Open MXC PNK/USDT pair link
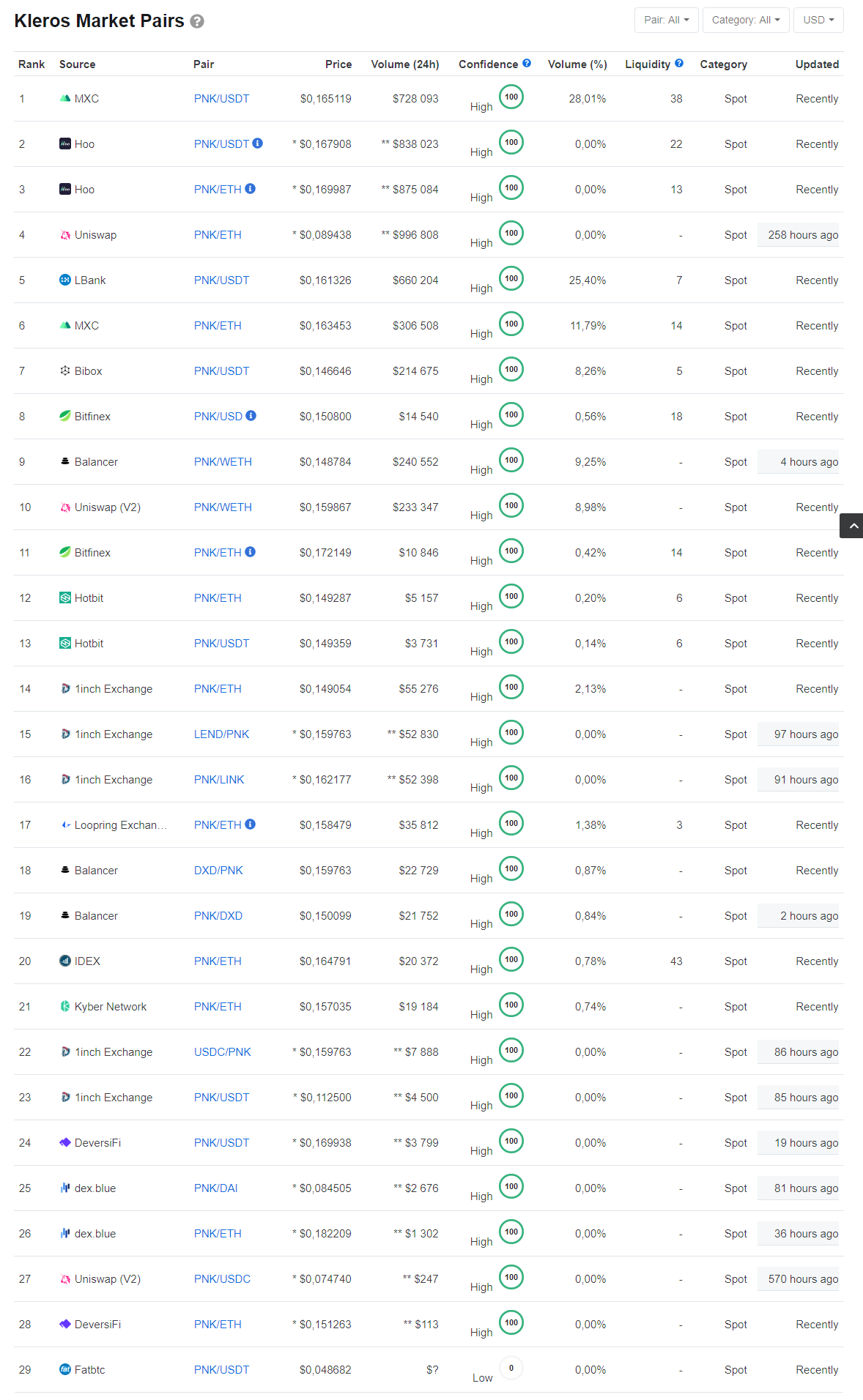This screenshot has width=863, height=1400. click(x=221, y=99)
